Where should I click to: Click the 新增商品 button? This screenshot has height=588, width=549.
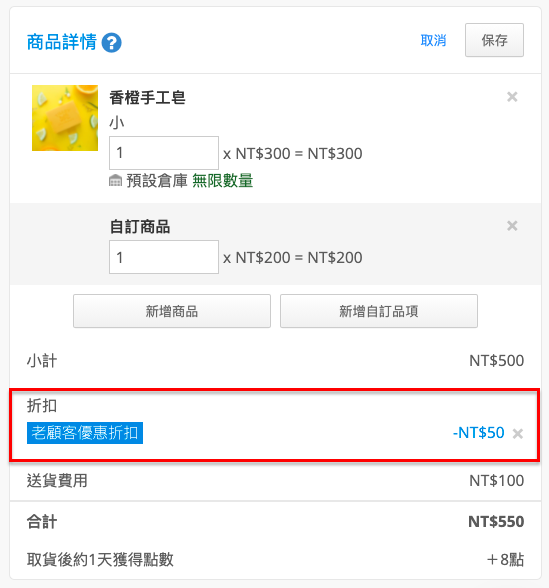(x=172, y=311)
